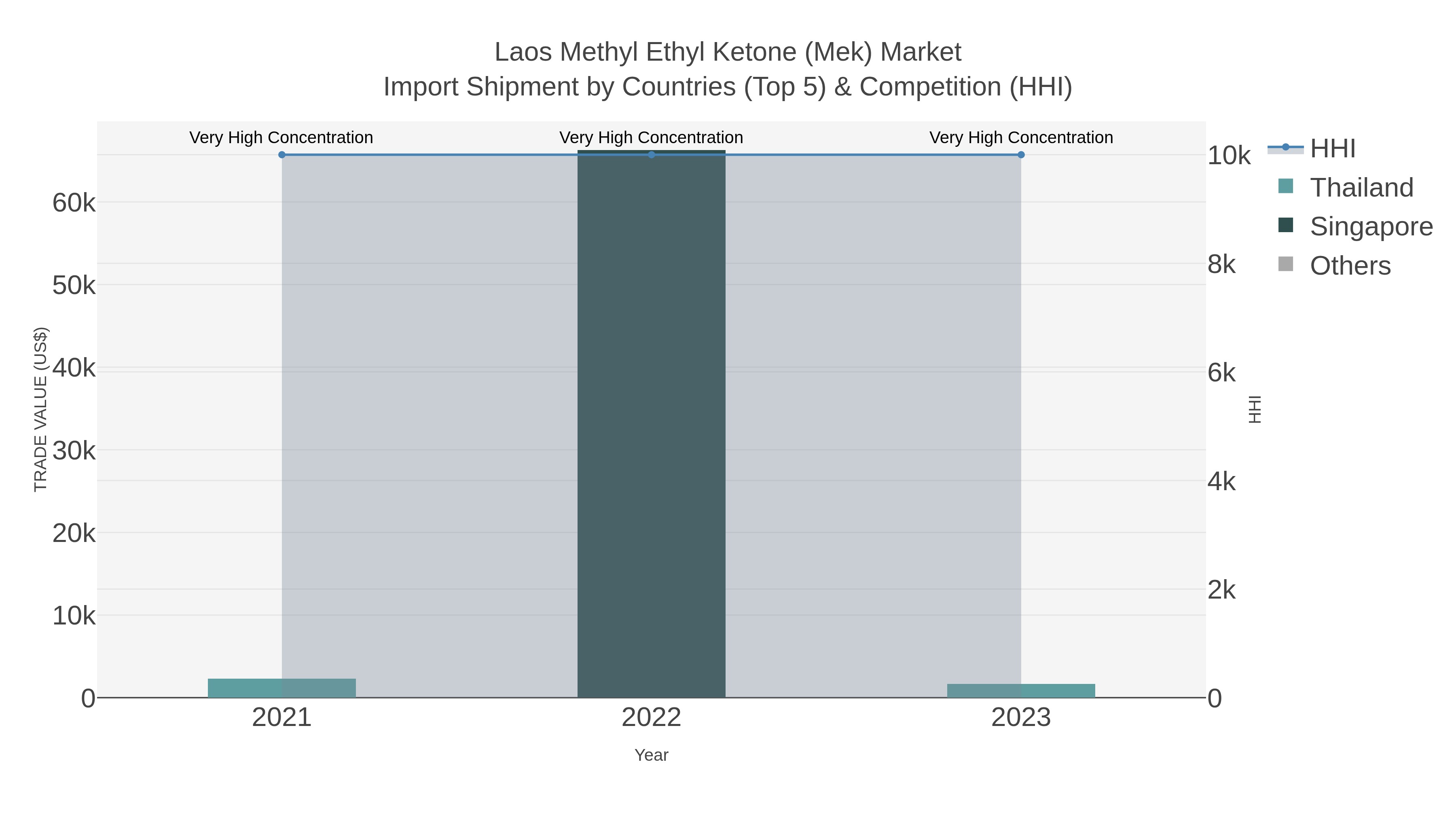Click the HHI line marker in legend

pyautogui.click(x=1285, y=147)
